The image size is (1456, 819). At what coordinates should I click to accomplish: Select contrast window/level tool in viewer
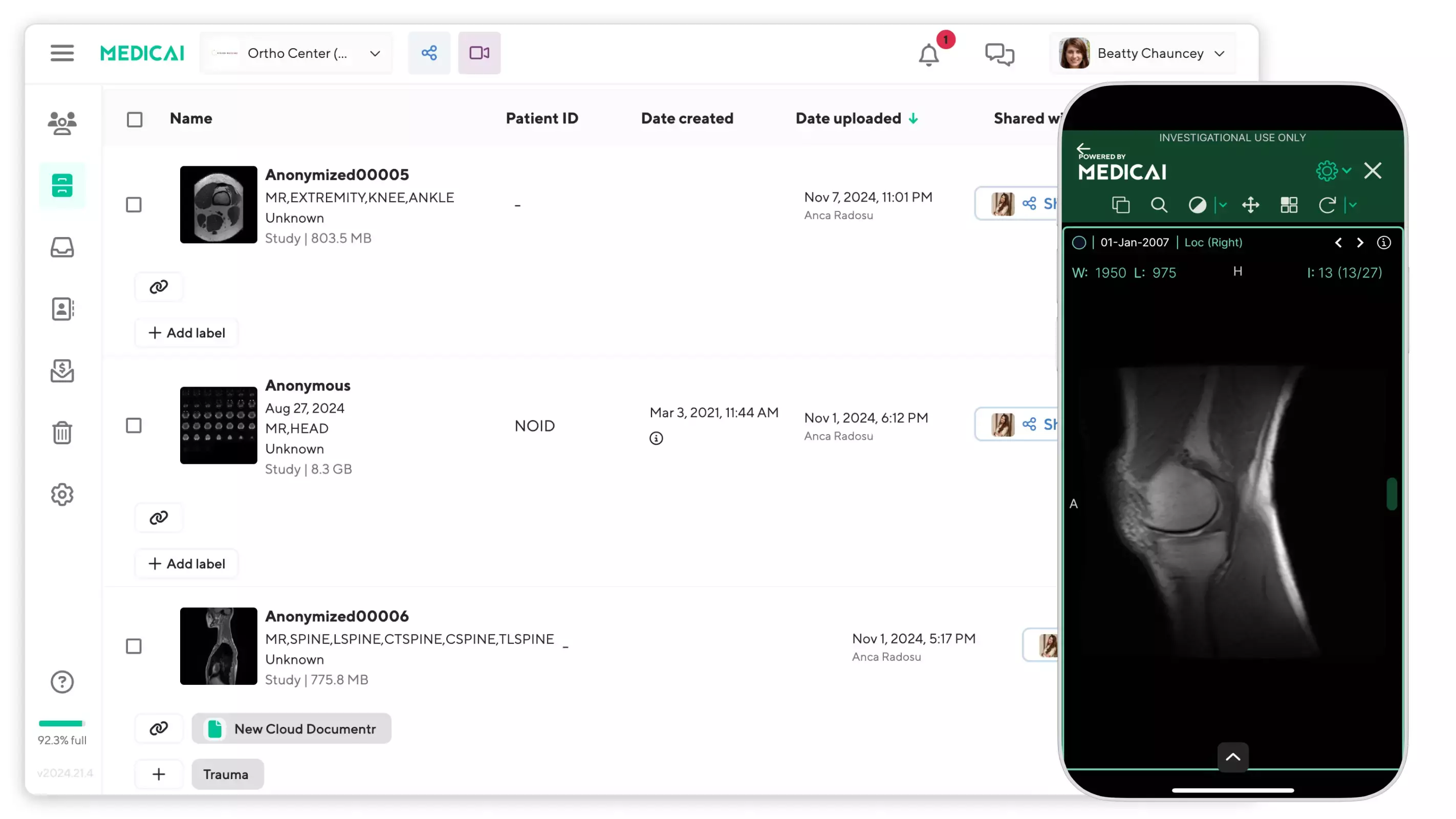coord(1197,205)
